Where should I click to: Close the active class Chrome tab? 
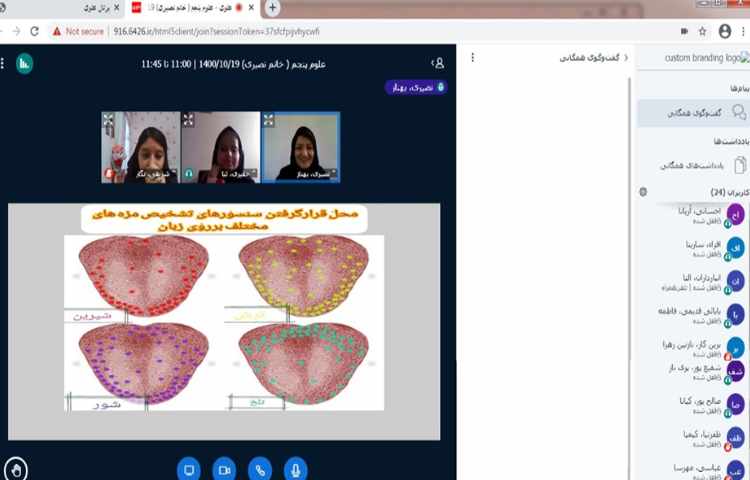coord(251,8)
